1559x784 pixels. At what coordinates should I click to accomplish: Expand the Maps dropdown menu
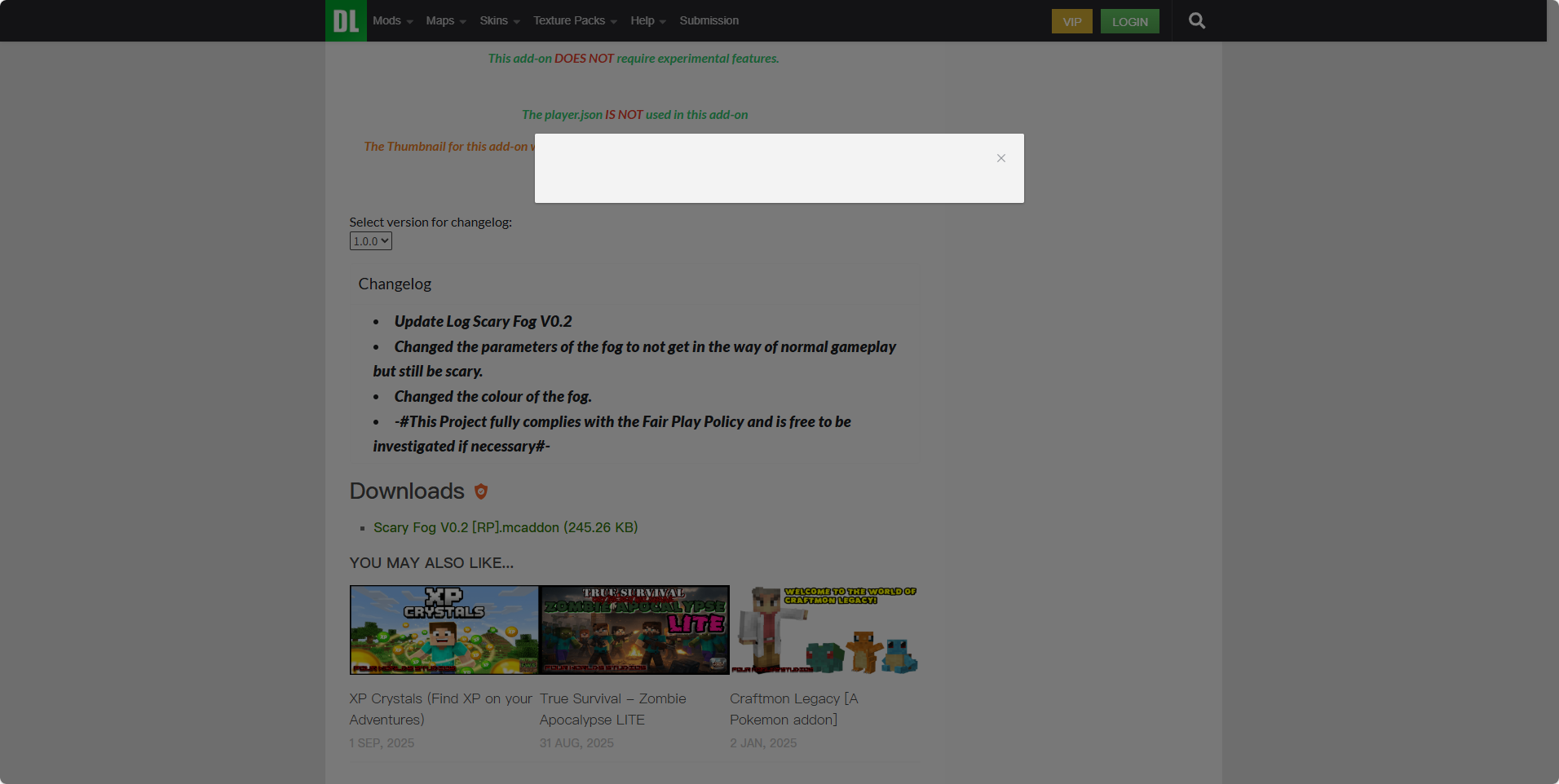point(445,20)
